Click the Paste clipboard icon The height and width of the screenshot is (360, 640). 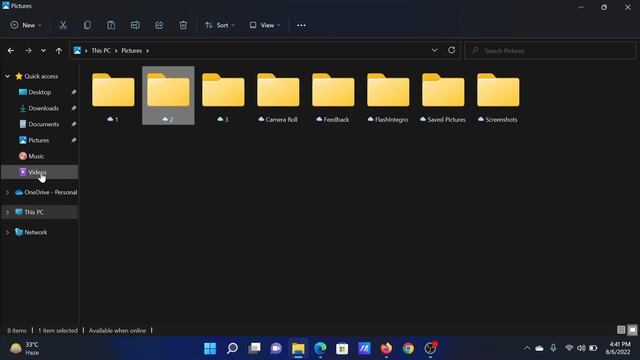click(x=111, y=25)
